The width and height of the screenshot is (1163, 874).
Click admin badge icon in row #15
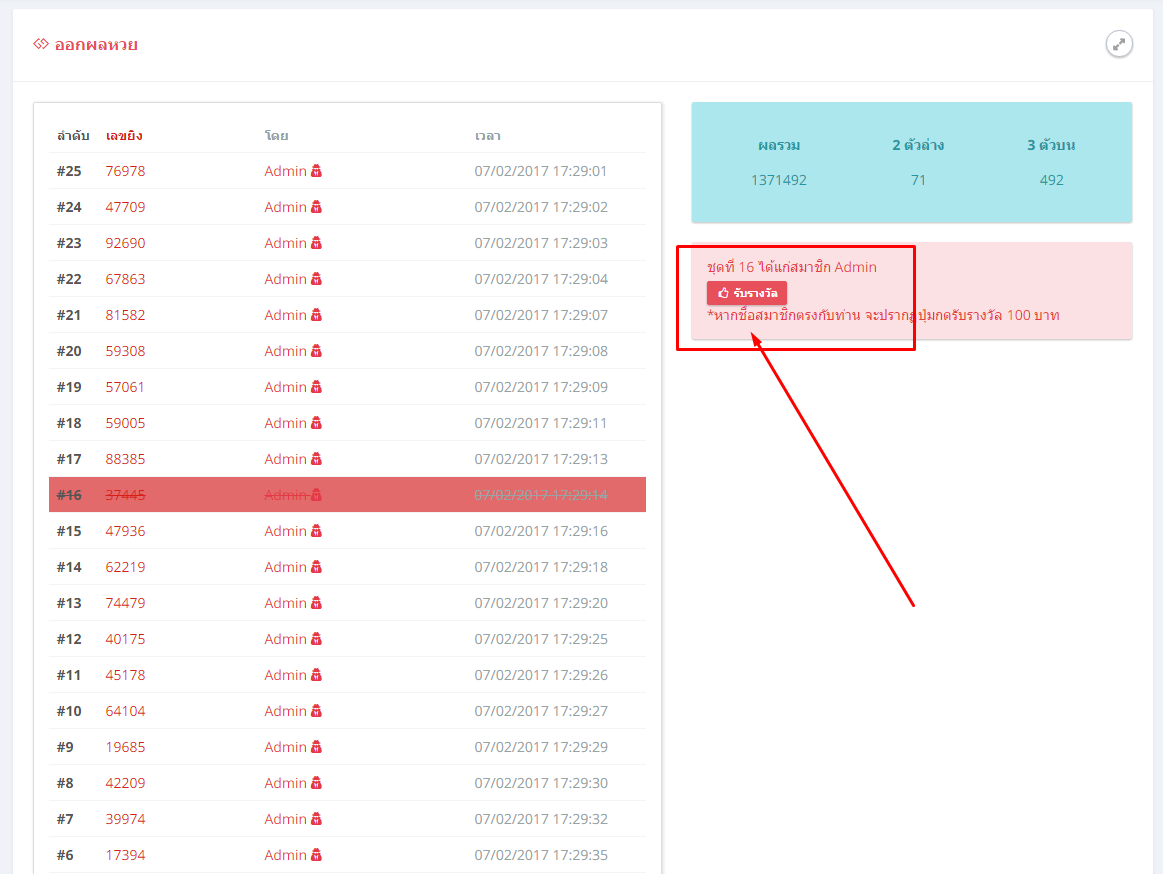pyautogui.click(x=316, y=531)
